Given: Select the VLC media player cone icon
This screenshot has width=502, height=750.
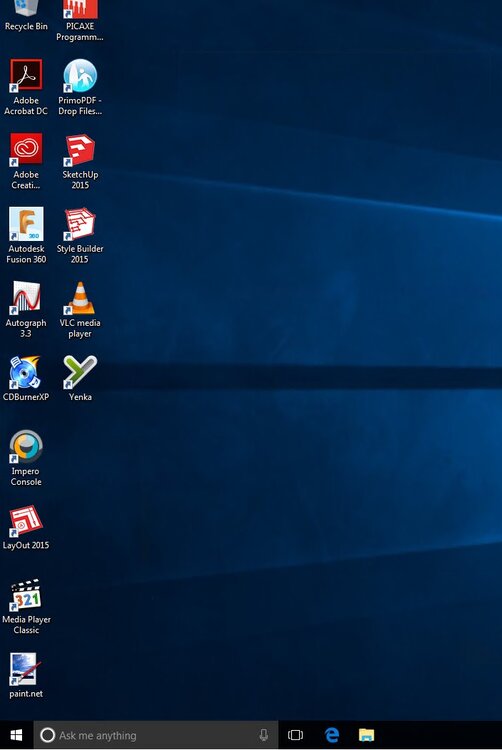Looking at the screenshot, I should (80, 298).
